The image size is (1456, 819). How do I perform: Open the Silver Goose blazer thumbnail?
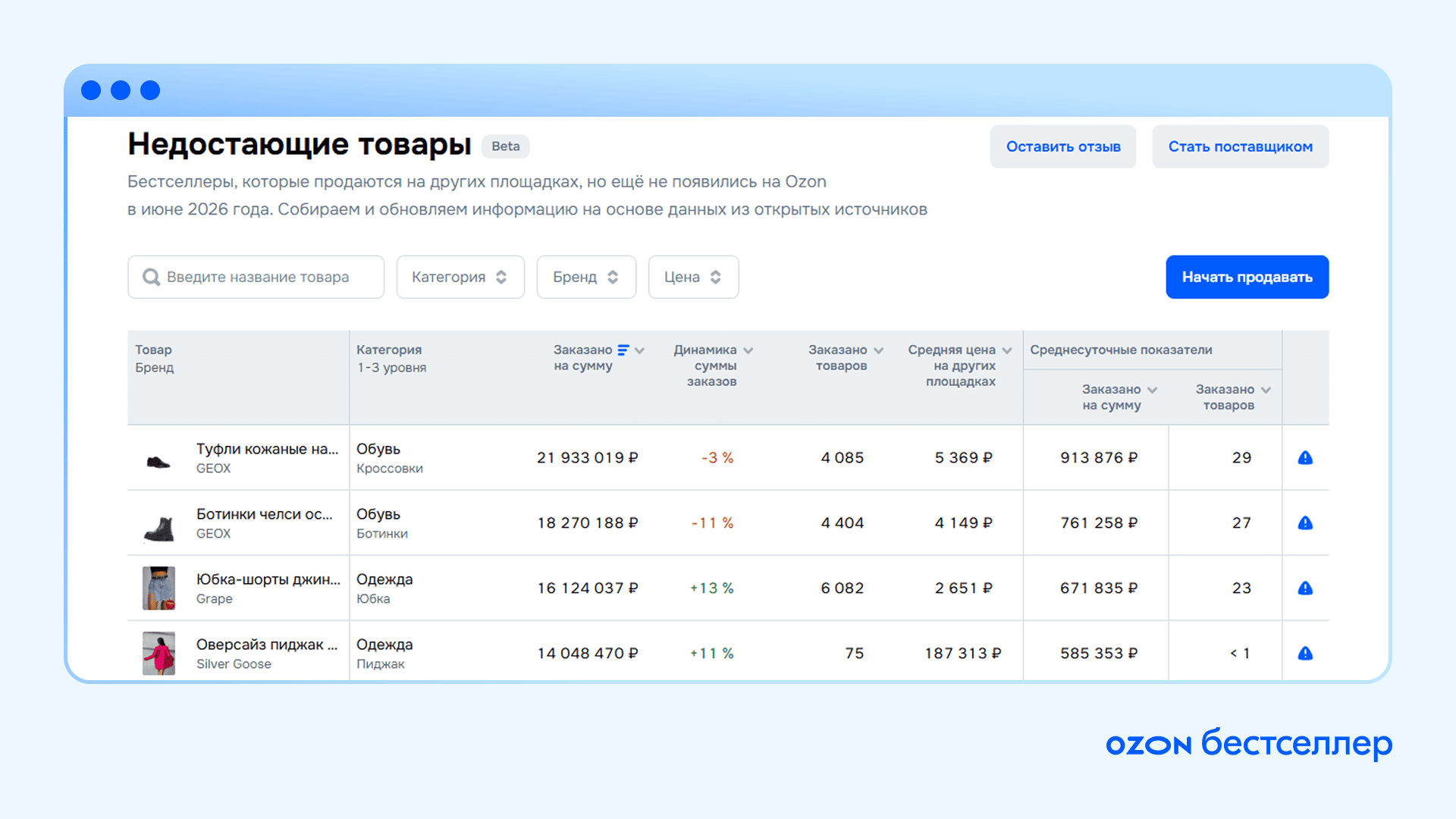point(158,653)
